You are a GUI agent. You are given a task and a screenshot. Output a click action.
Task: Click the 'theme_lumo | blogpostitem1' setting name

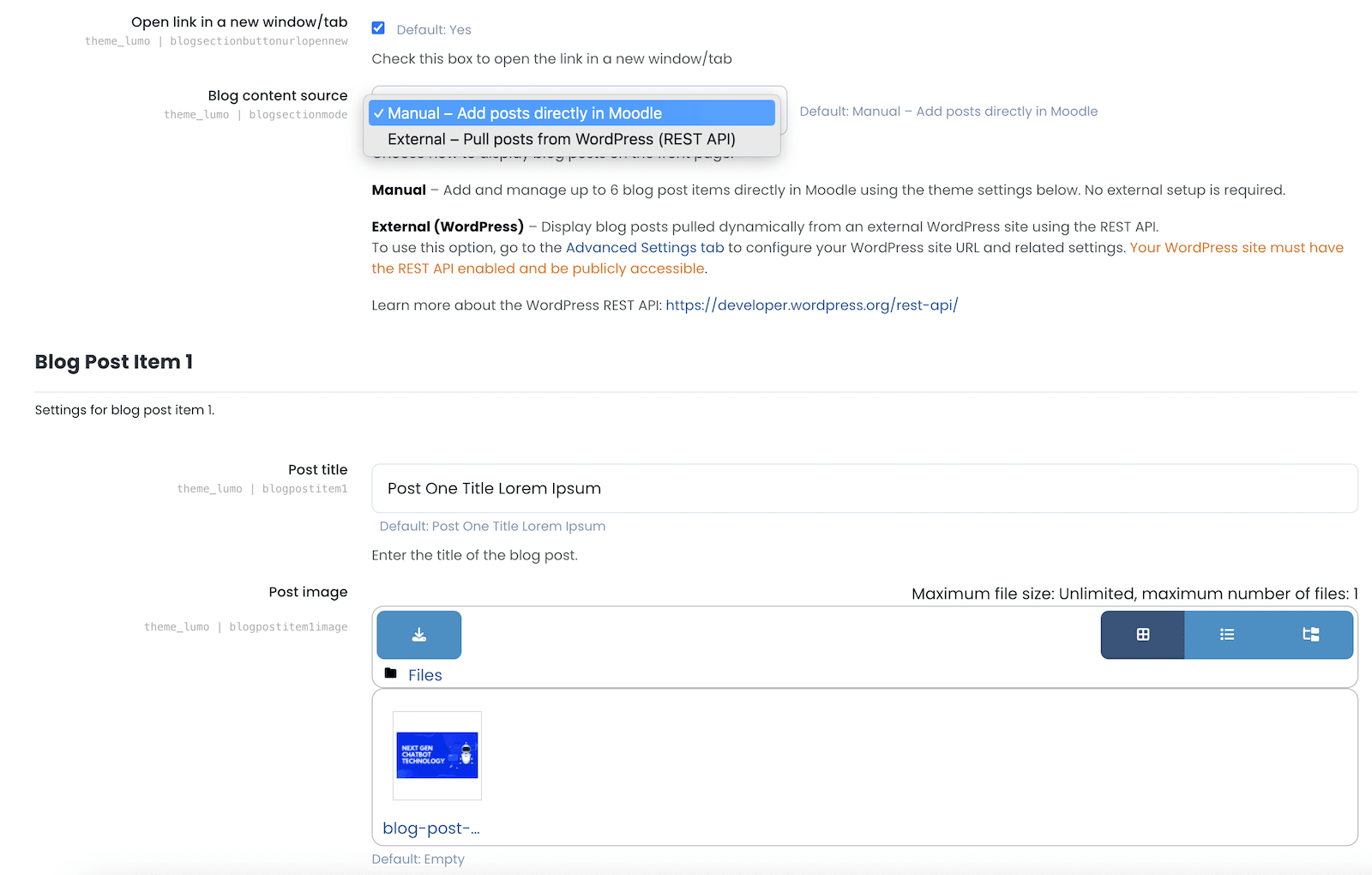click(262, 489)
